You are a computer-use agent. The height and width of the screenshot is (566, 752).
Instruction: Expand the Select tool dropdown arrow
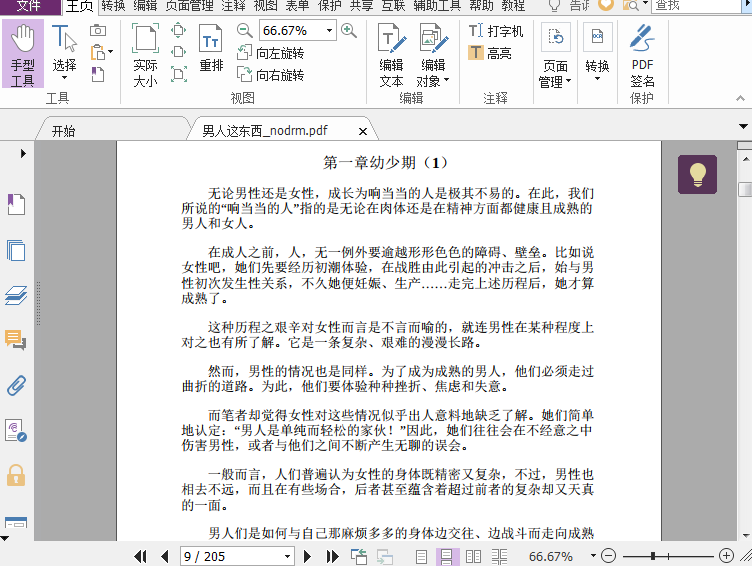point(64,78)
